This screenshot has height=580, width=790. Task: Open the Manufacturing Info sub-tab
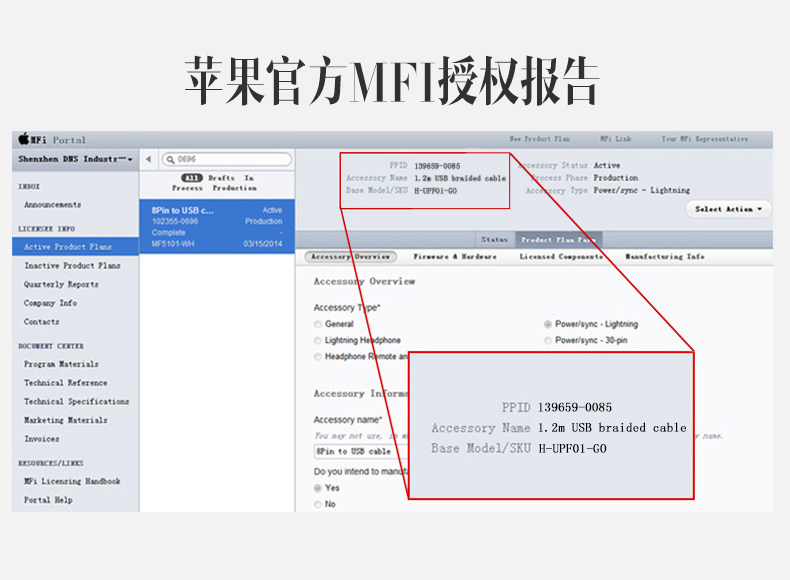pyautogui.click(x=665, y=256)
